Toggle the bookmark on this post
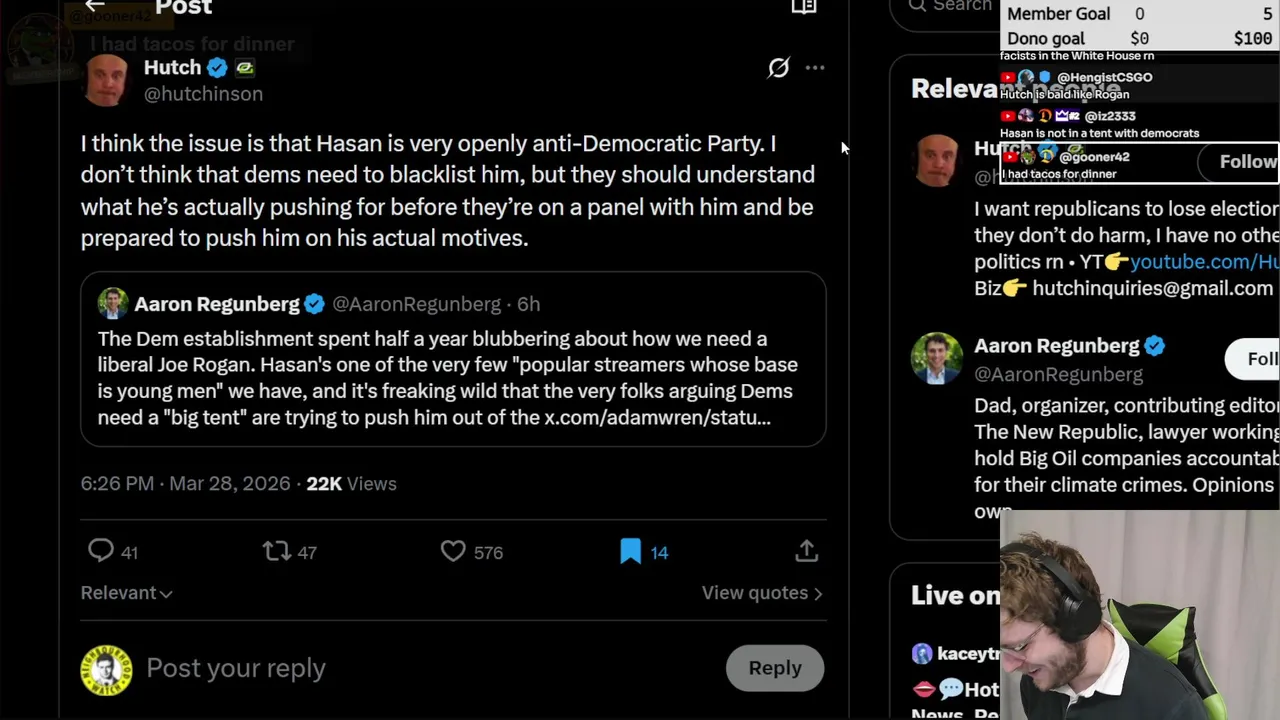 coord(630,551)
